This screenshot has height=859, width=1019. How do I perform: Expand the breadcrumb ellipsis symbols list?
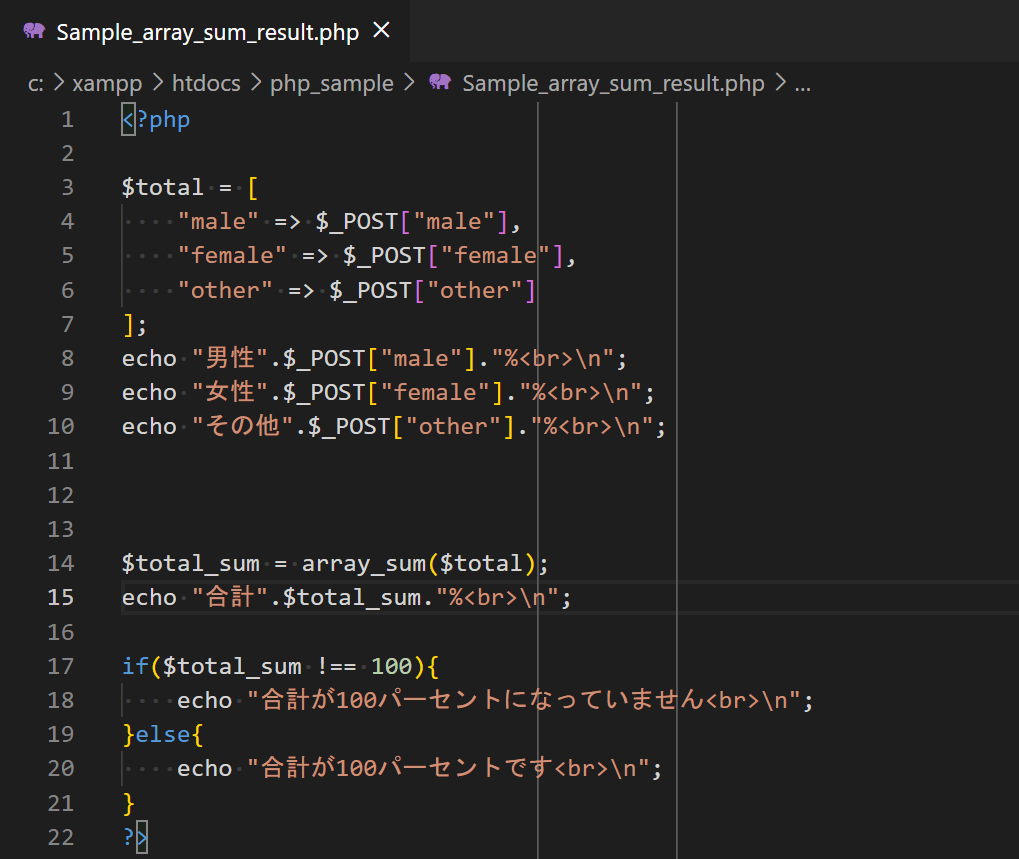803,83
